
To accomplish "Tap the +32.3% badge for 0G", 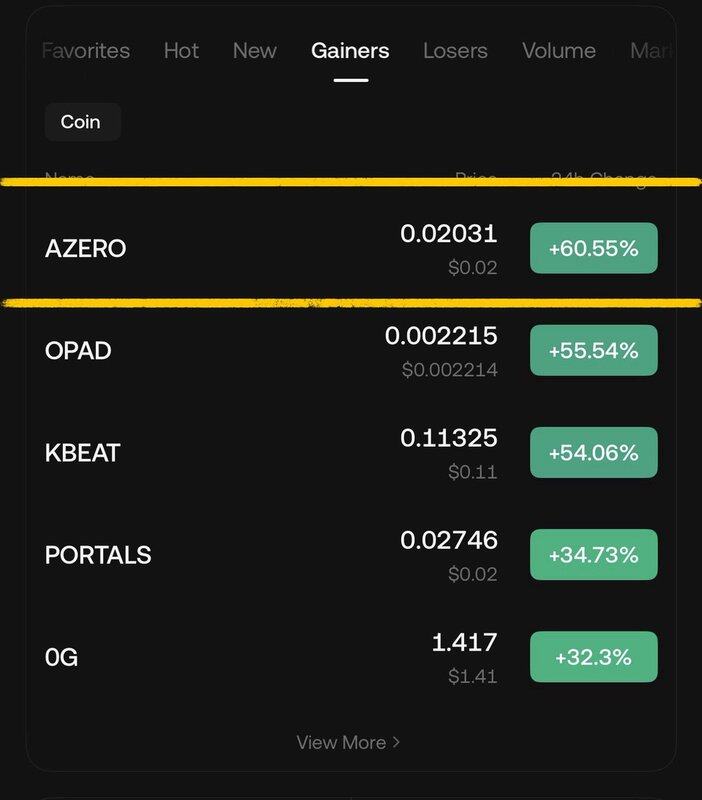I will tap(593, 656).
